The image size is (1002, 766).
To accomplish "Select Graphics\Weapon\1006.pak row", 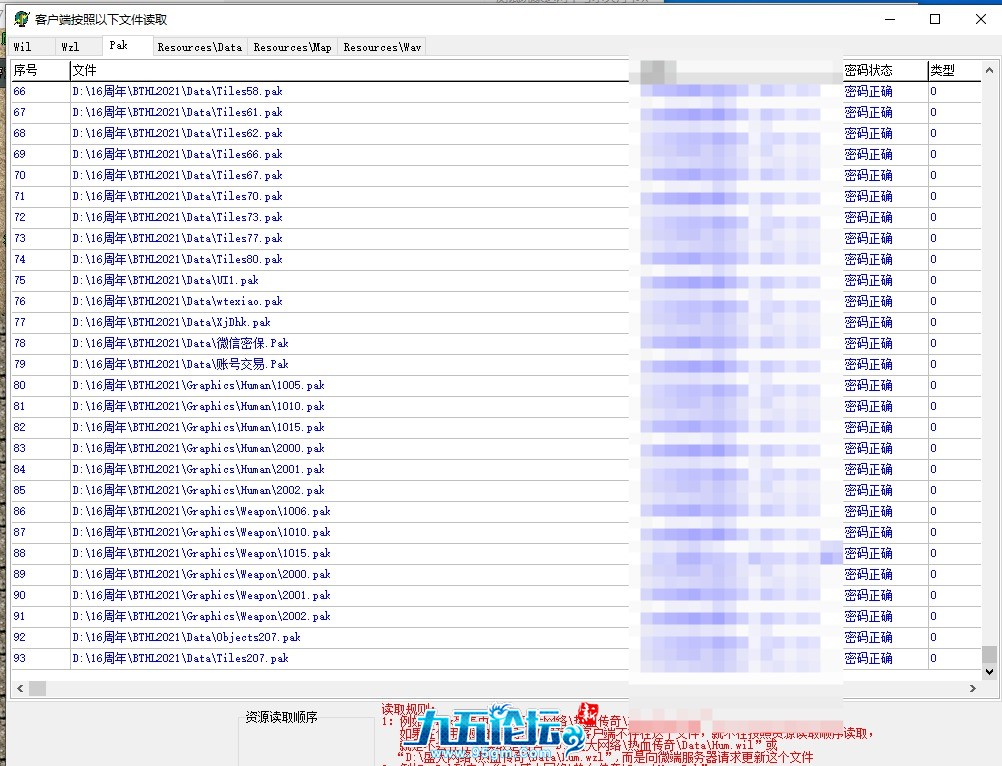I will pyautogui.click(x=496, y=512).
